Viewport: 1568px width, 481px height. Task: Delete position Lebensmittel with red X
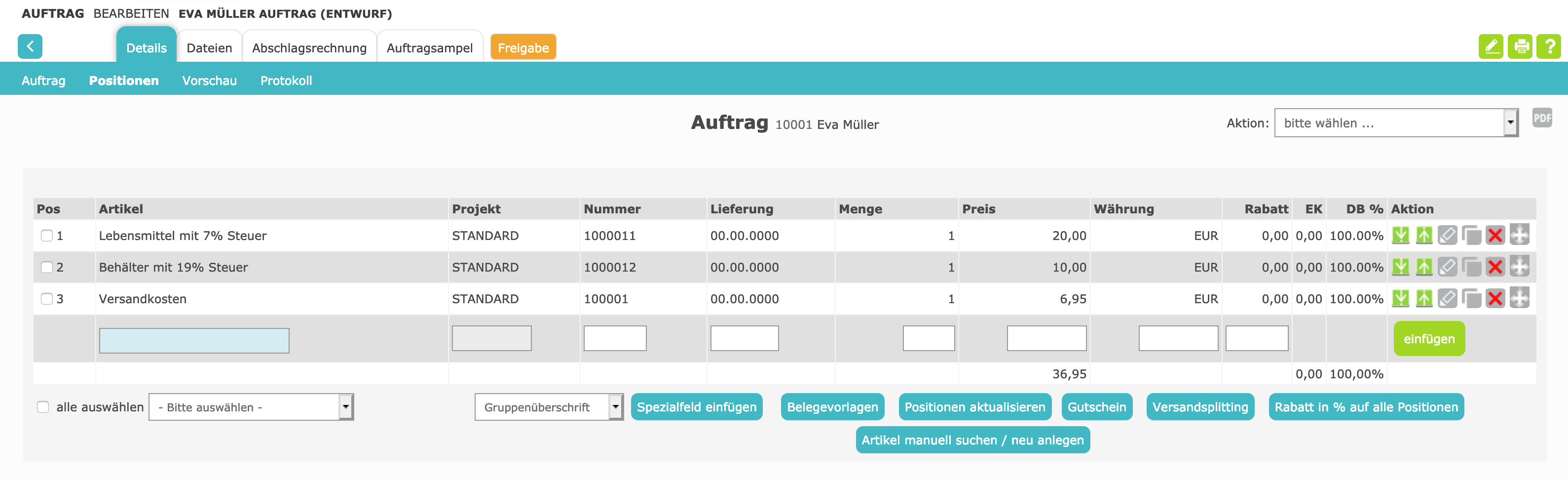coord(1495,236)
